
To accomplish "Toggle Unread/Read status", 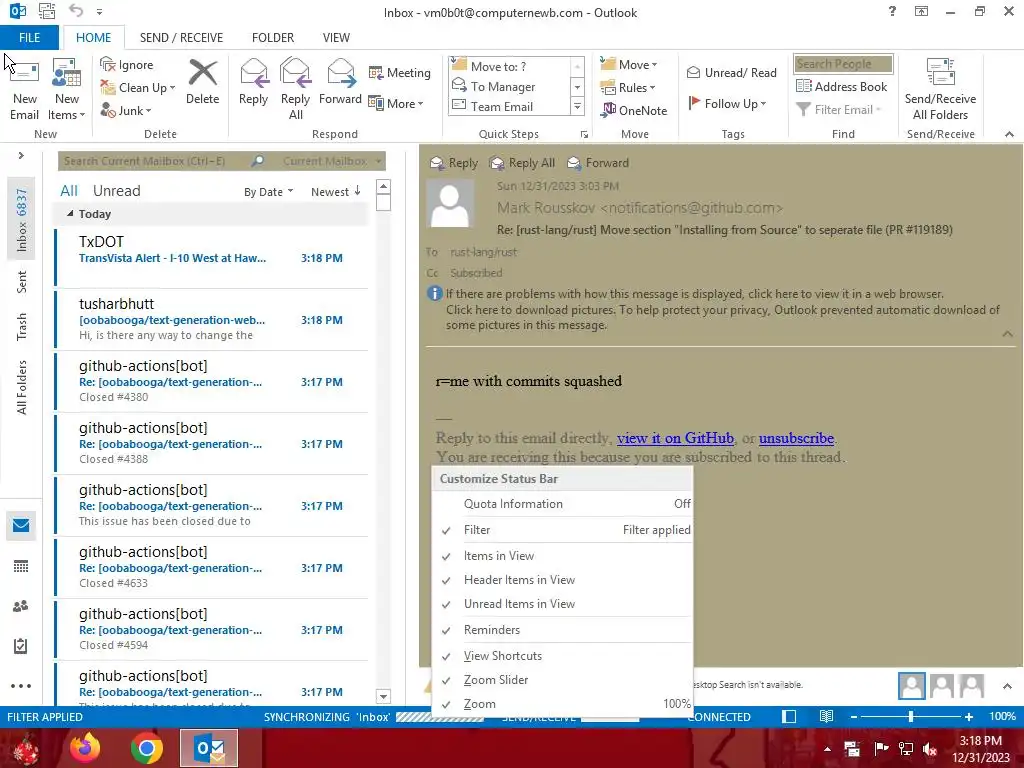I will click(731, 72).
